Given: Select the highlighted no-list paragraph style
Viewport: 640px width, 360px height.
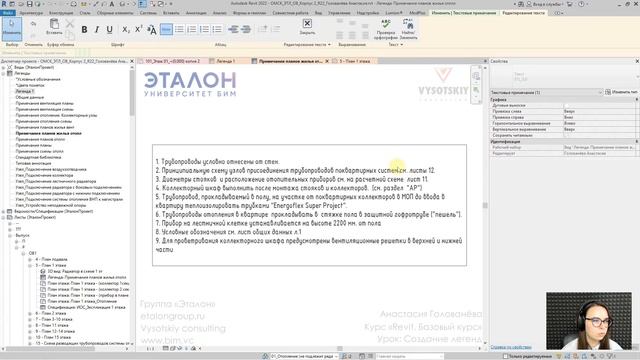Looking at the screenshot, I should tap(166, 29).
